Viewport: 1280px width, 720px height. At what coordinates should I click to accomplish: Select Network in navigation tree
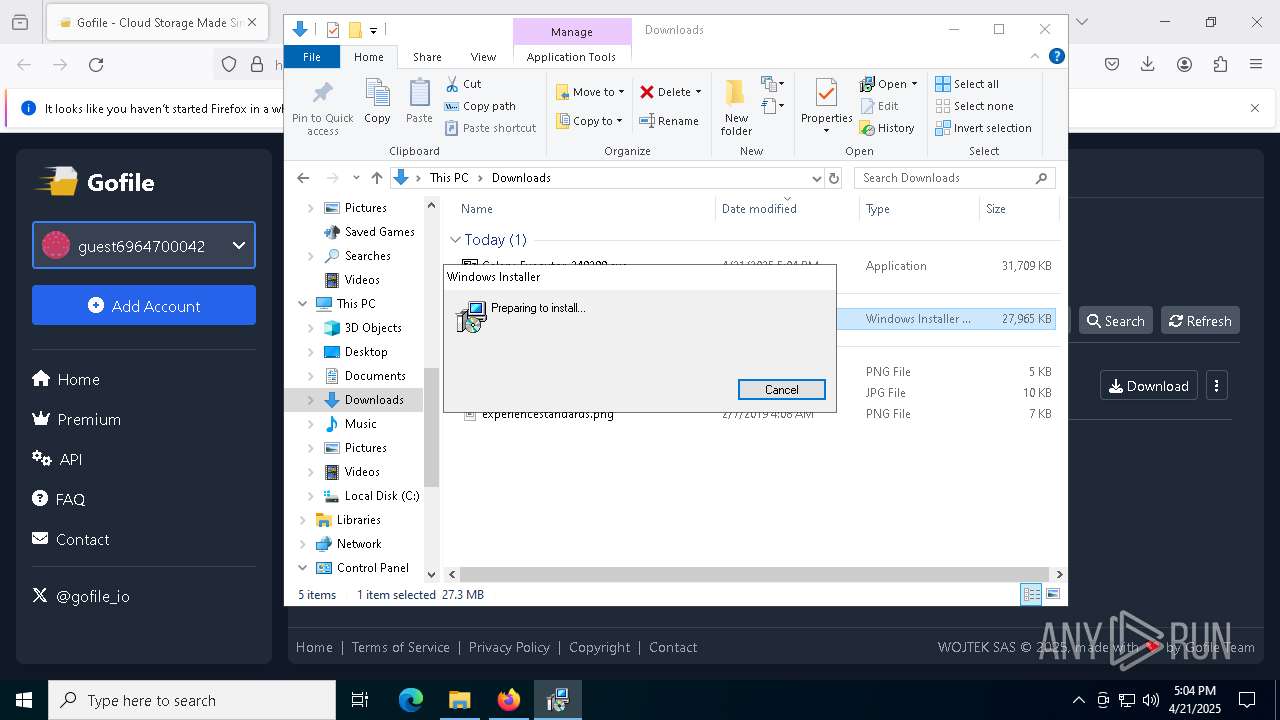coord(359,544)
